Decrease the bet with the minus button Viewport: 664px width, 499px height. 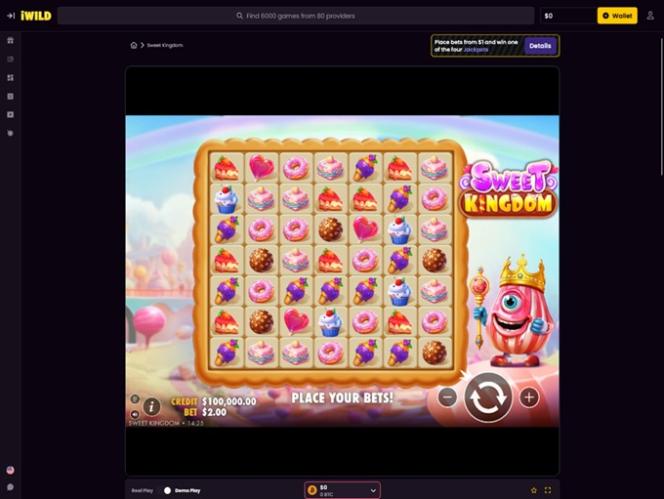(x=448, y=397)
